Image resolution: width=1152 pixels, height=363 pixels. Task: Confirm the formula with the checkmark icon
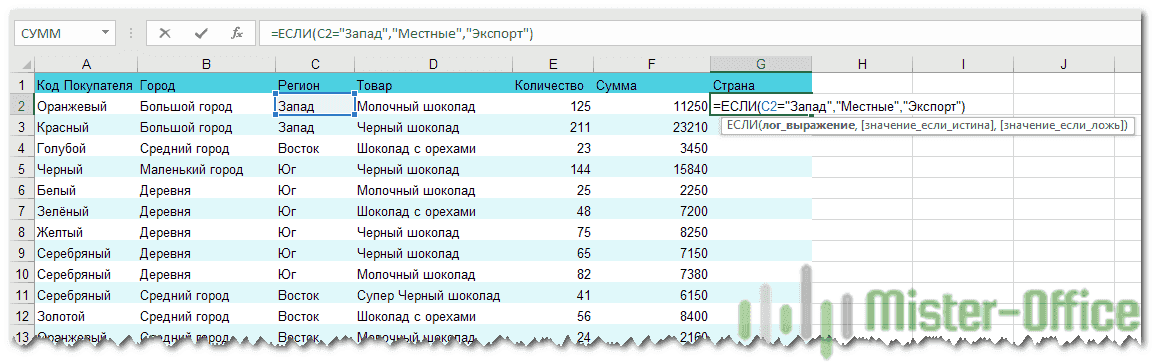click(201, 34)
